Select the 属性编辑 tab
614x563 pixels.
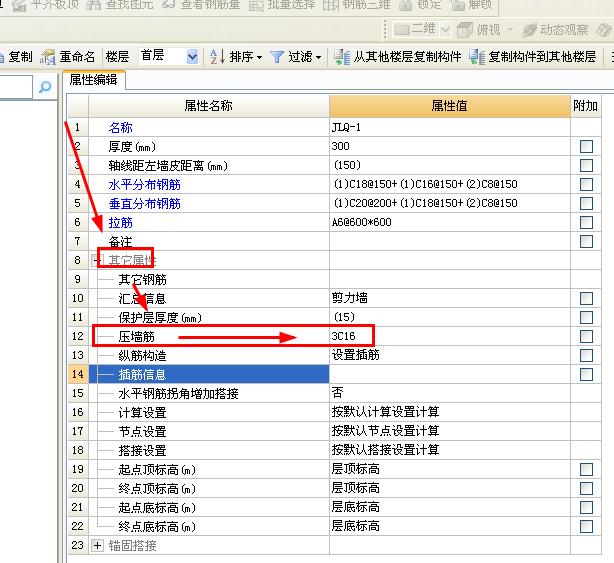tap(93, 80)
